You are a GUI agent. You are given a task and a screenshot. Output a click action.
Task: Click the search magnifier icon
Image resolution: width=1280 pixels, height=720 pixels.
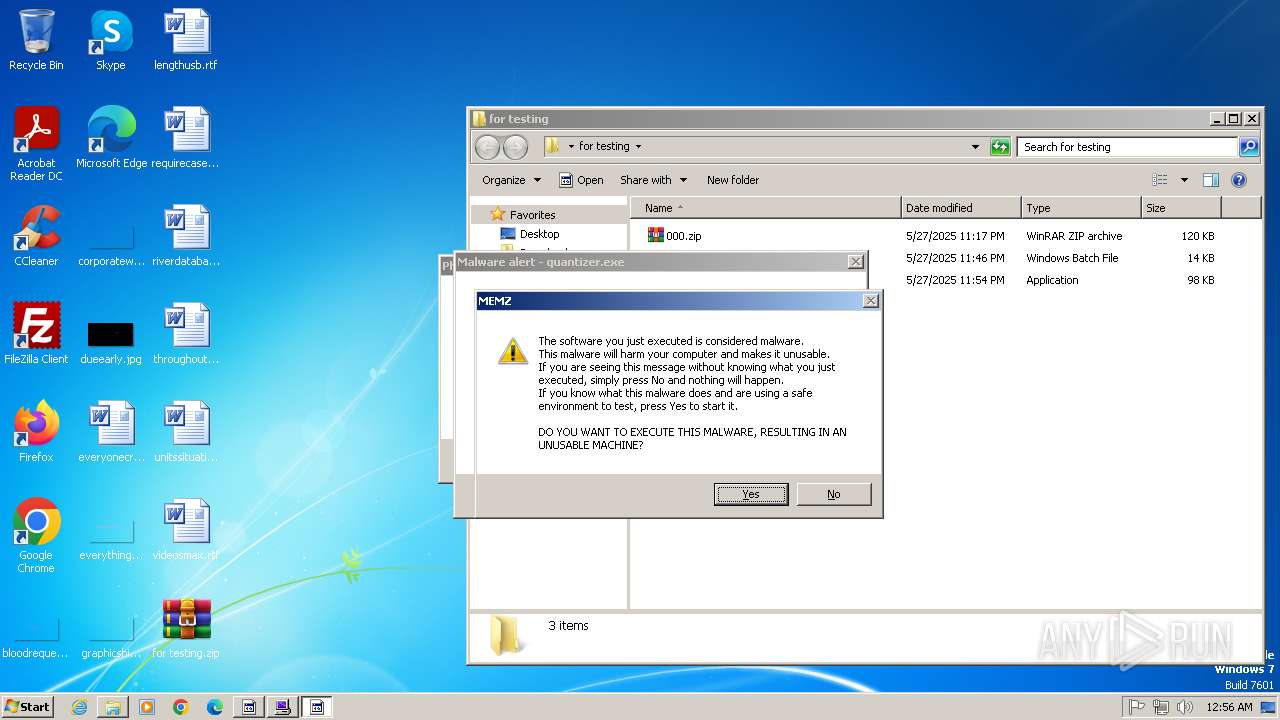[x=1249, y=147]
